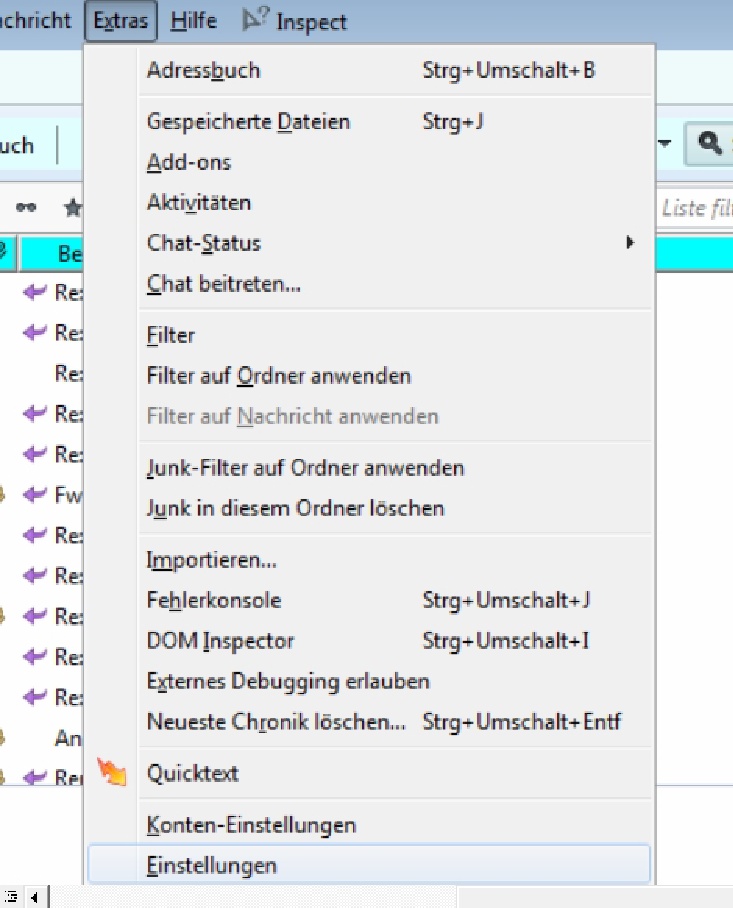Launch the DOM Inspector
The image size is (733, 908).
click(x=220, y=640)
